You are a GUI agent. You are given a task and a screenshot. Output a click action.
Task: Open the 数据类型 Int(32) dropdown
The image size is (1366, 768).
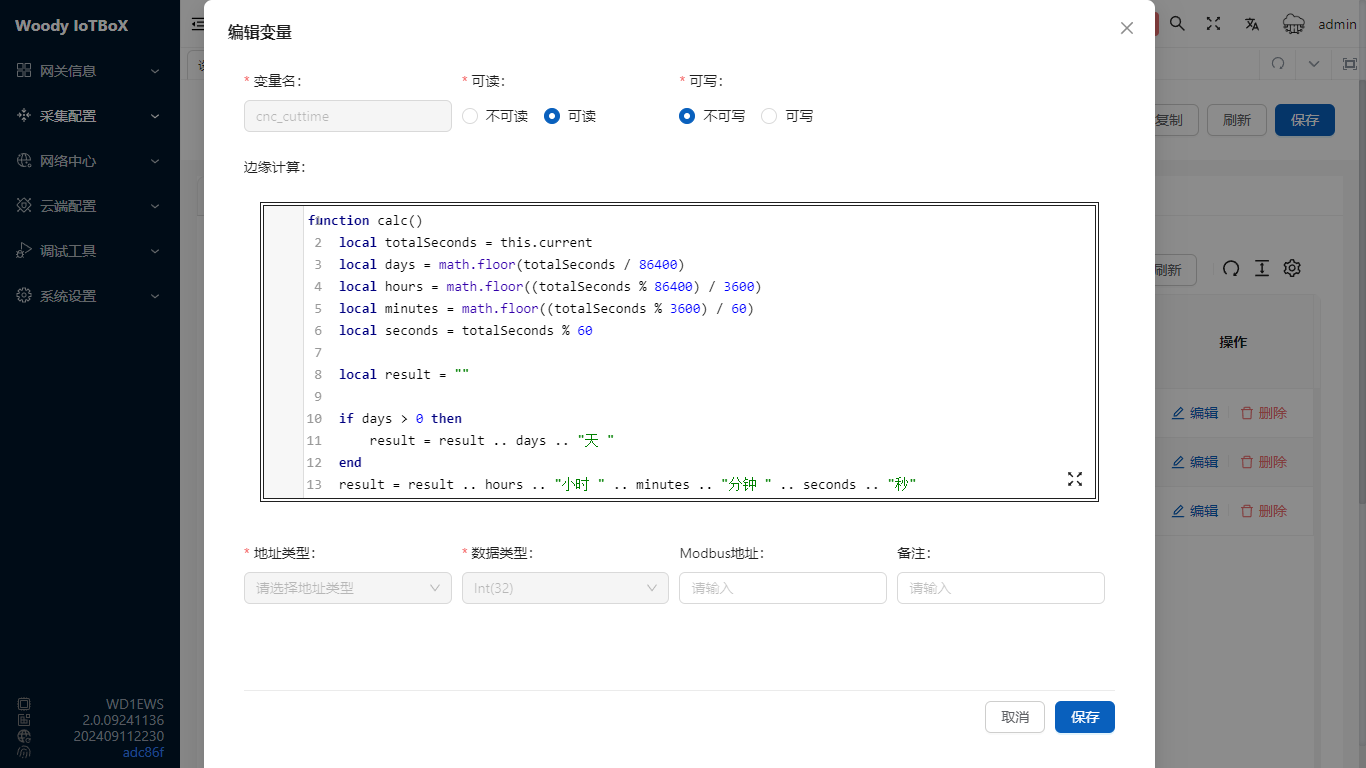pos(565,588)
